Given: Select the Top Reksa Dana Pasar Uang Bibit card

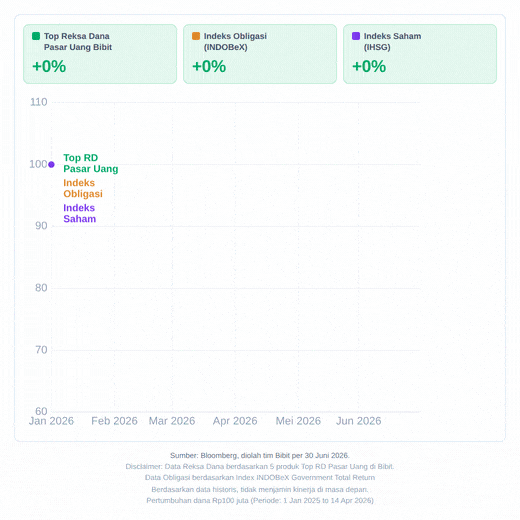Looking at the screenshot, I should (x=100, y=54).
